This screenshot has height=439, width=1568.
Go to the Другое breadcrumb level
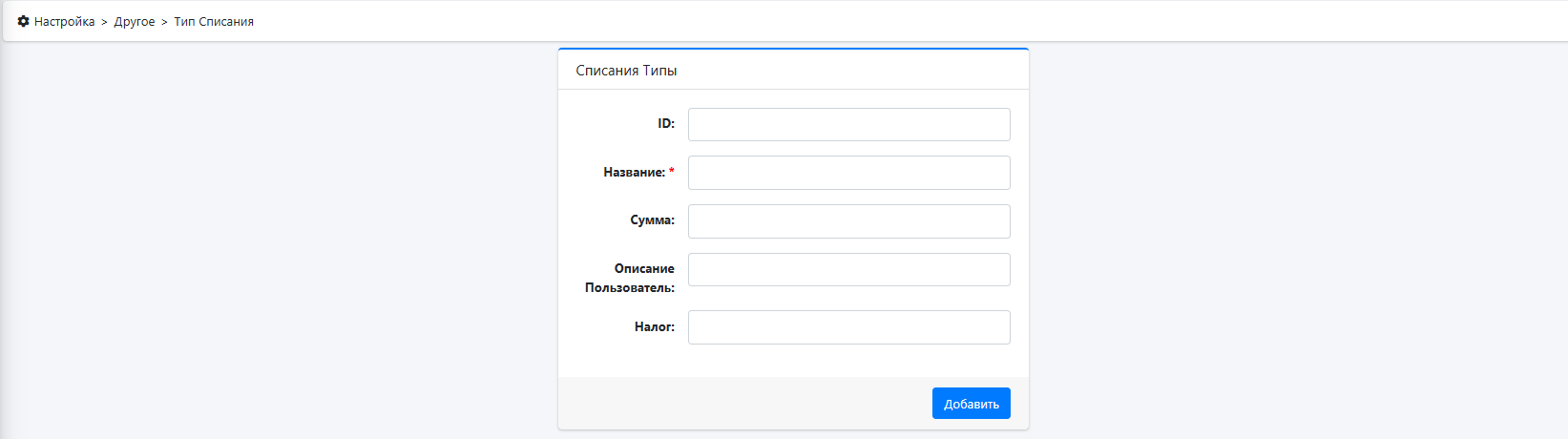(x=135, y=21)
